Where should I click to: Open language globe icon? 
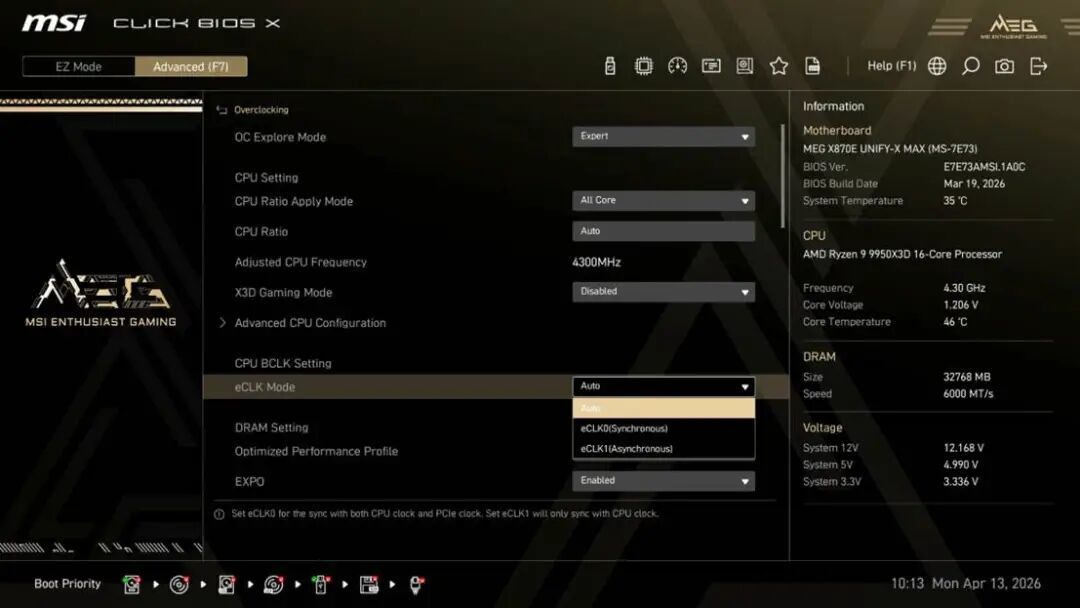coord(937,66)
